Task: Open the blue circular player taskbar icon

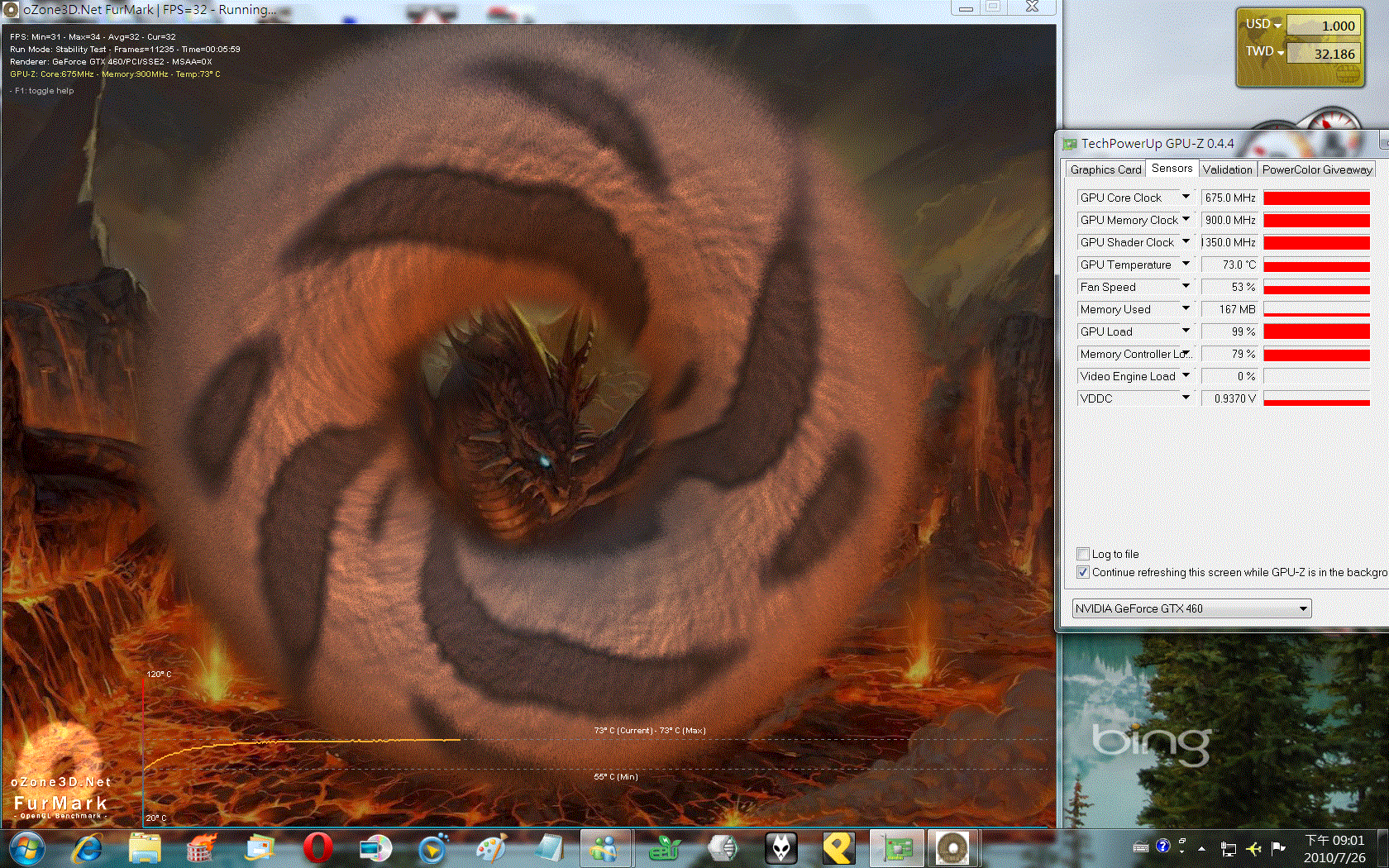Action: click(x=433, y=848)
